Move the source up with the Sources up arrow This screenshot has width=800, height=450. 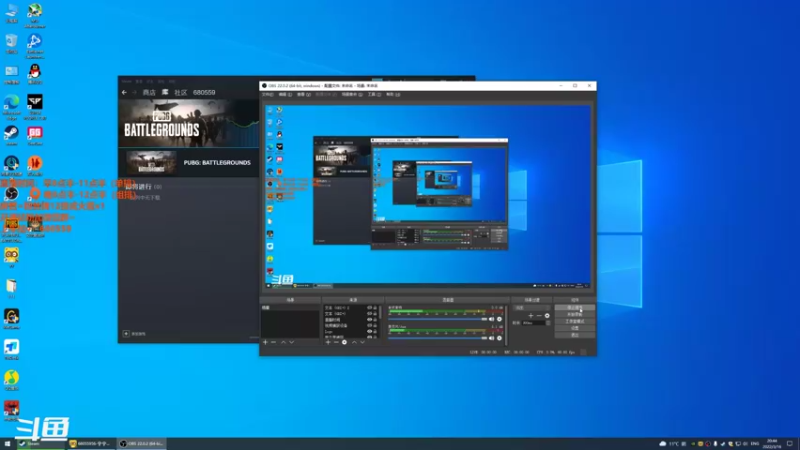click(354, 342)
